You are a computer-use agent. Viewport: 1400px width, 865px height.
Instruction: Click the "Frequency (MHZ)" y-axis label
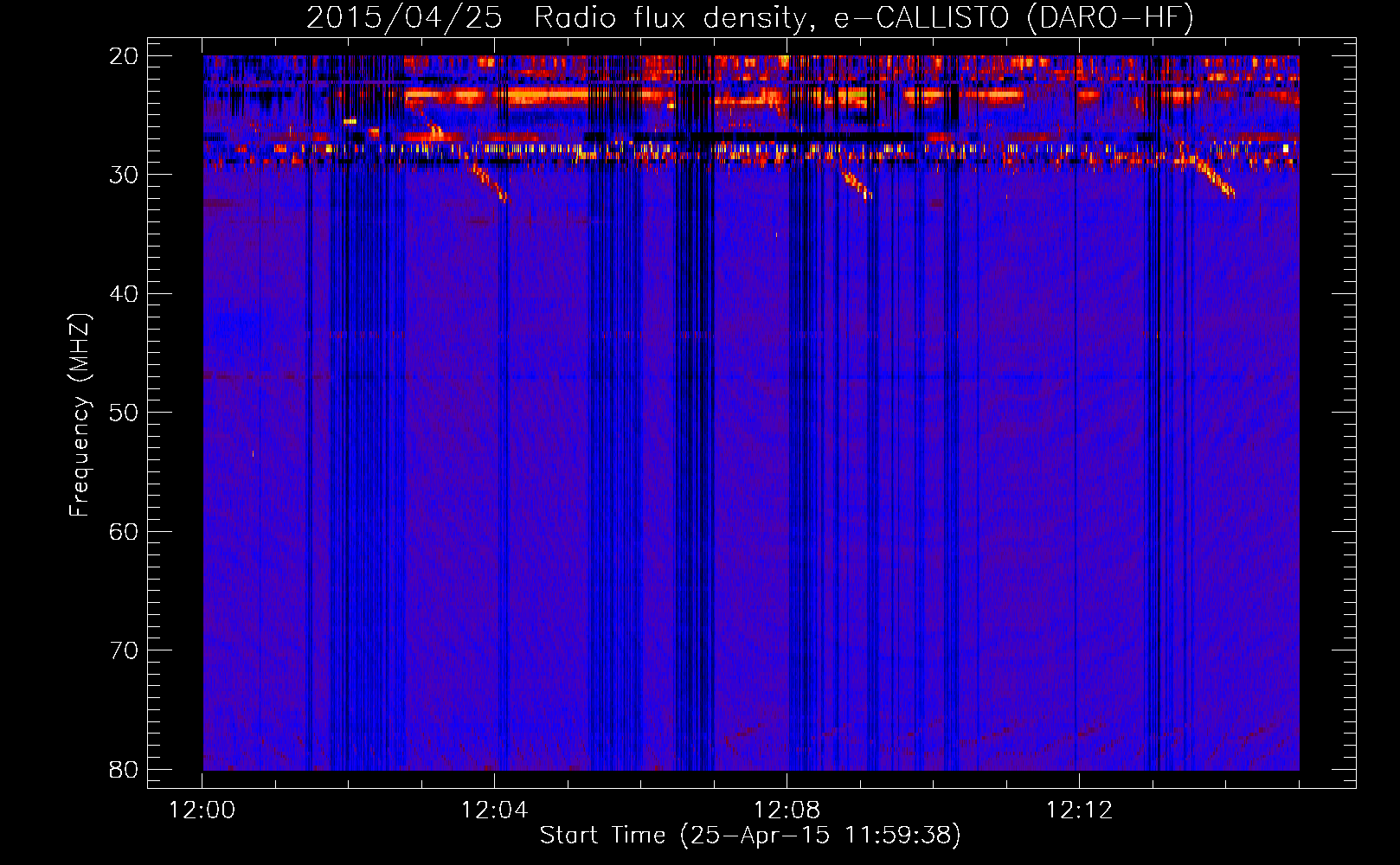[80, 415]
